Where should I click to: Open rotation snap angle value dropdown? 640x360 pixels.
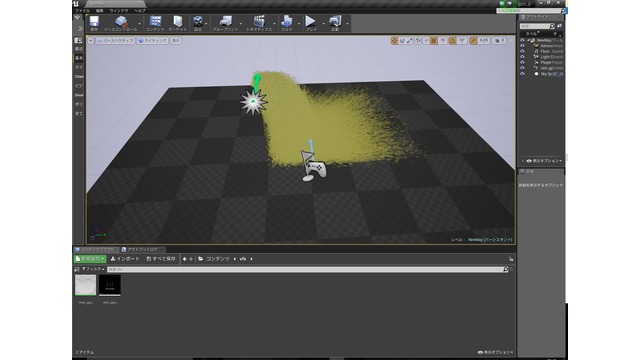[462, 40]
